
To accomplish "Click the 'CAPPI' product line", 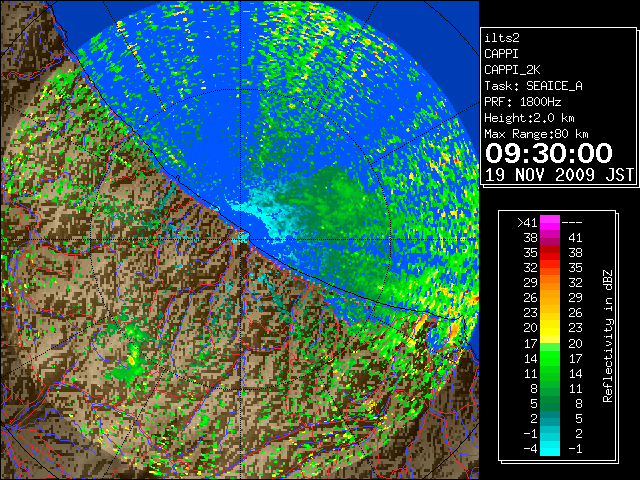I will pyautogui.click(x=501, y=54).
